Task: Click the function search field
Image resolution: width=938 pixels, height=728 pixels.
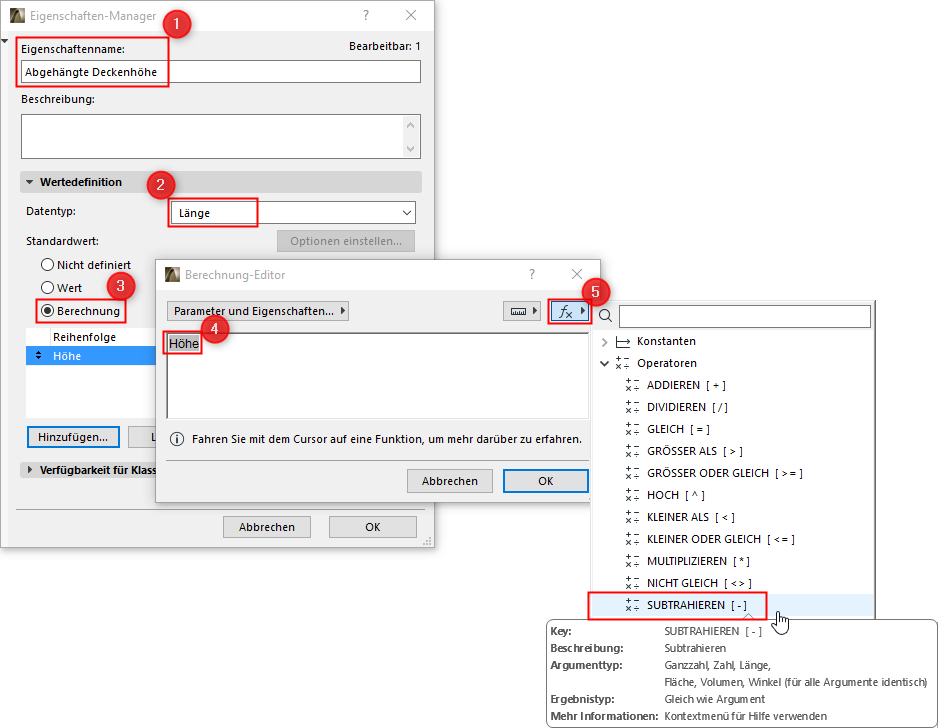Action: pyautogui.click(x=745, y=316)
